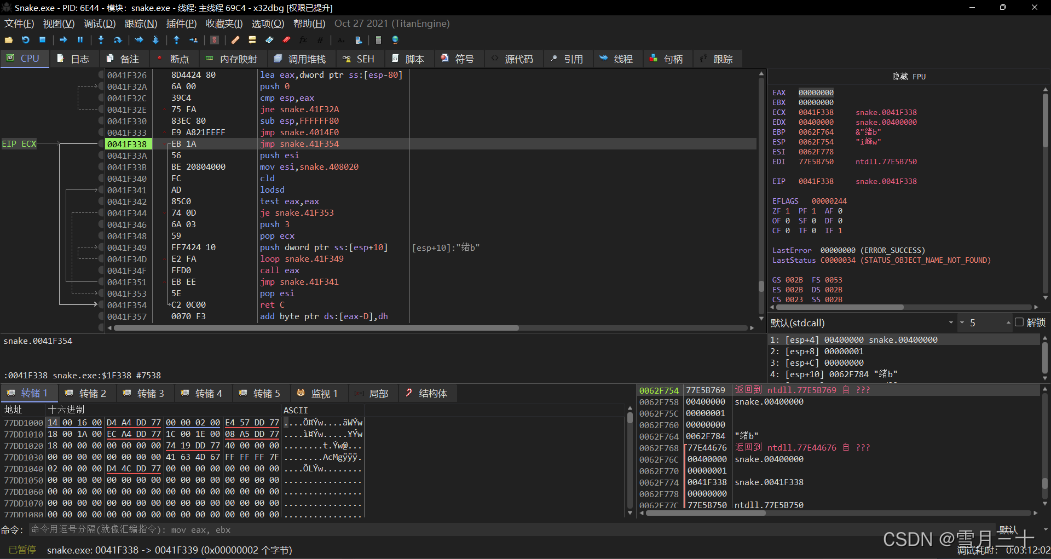This screenshot has height=559, width=1051.
Task: Open Bookmarks red toolbar icon
Action: pyautogui.click(x=286, y=40)
